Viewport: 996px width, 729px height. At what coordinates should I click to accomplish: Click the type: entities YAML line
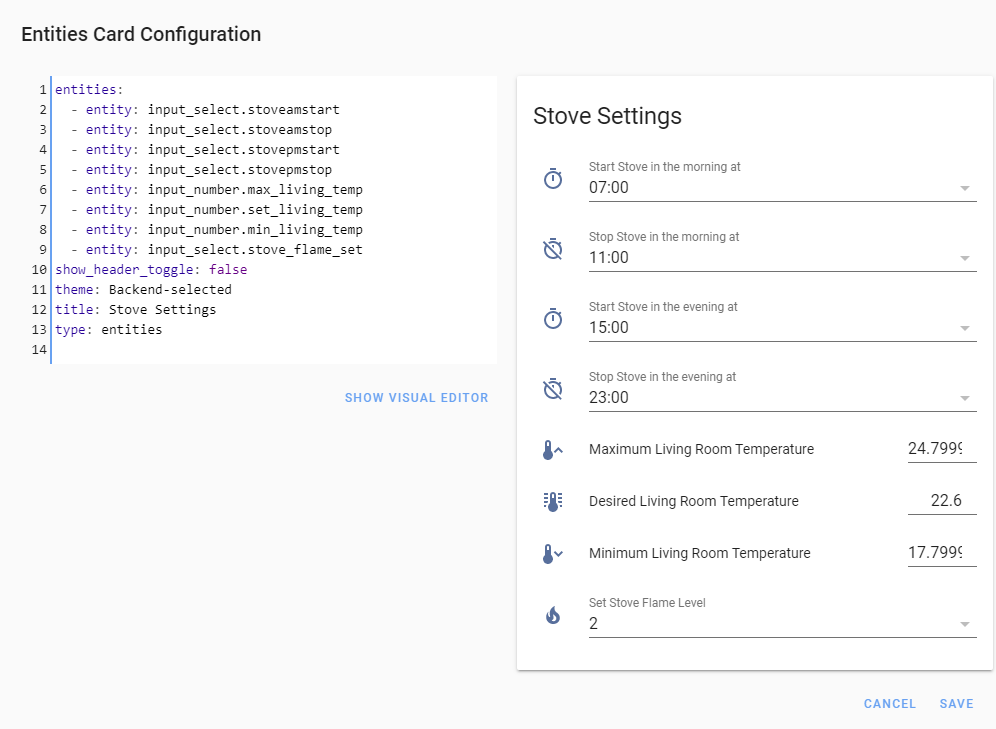109,330
